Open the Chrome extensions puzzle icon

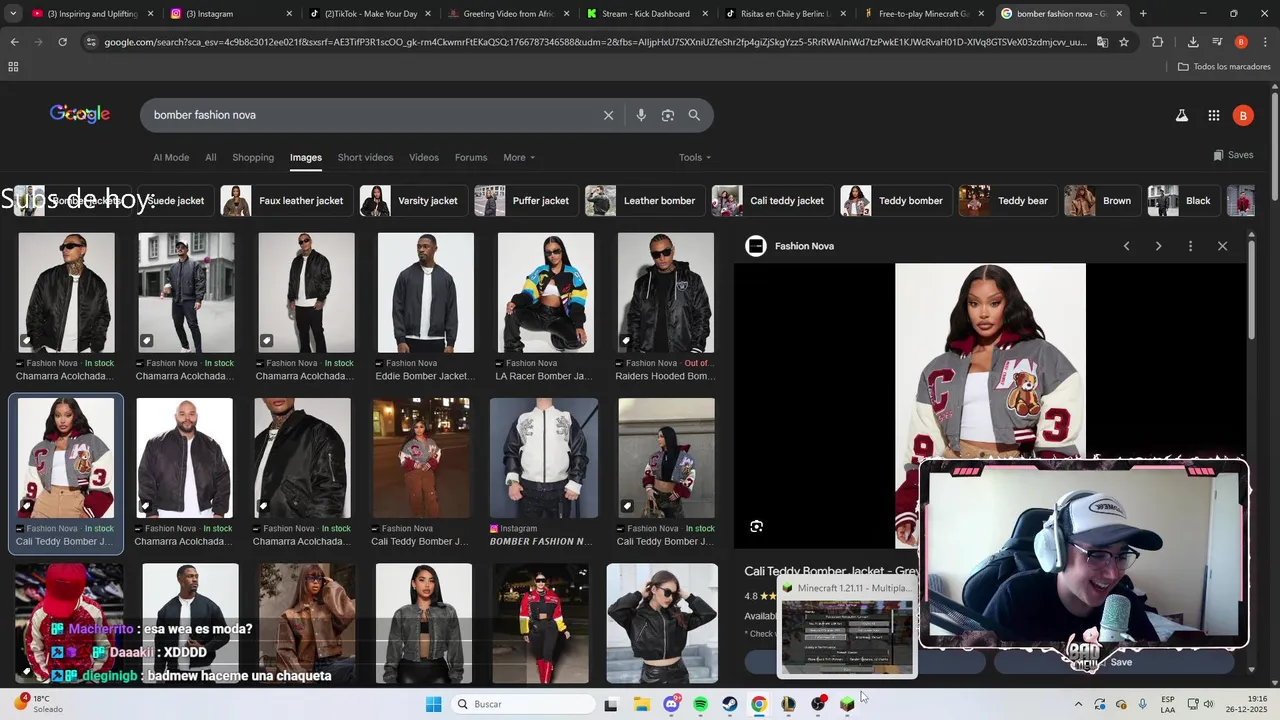coord(1158,42)
